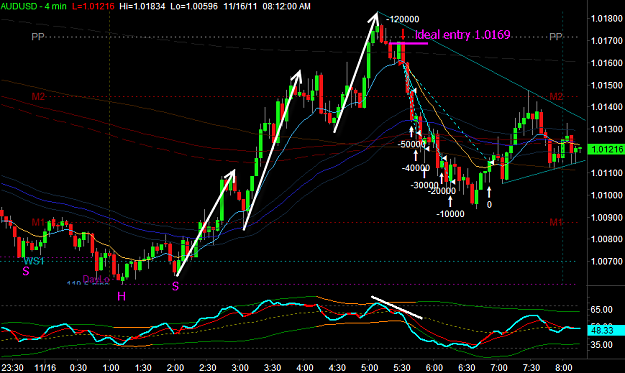Screen dimensions: 625x373
Task: Select the L=1.01216 last price readout
Action: click(x=93, y=6)
